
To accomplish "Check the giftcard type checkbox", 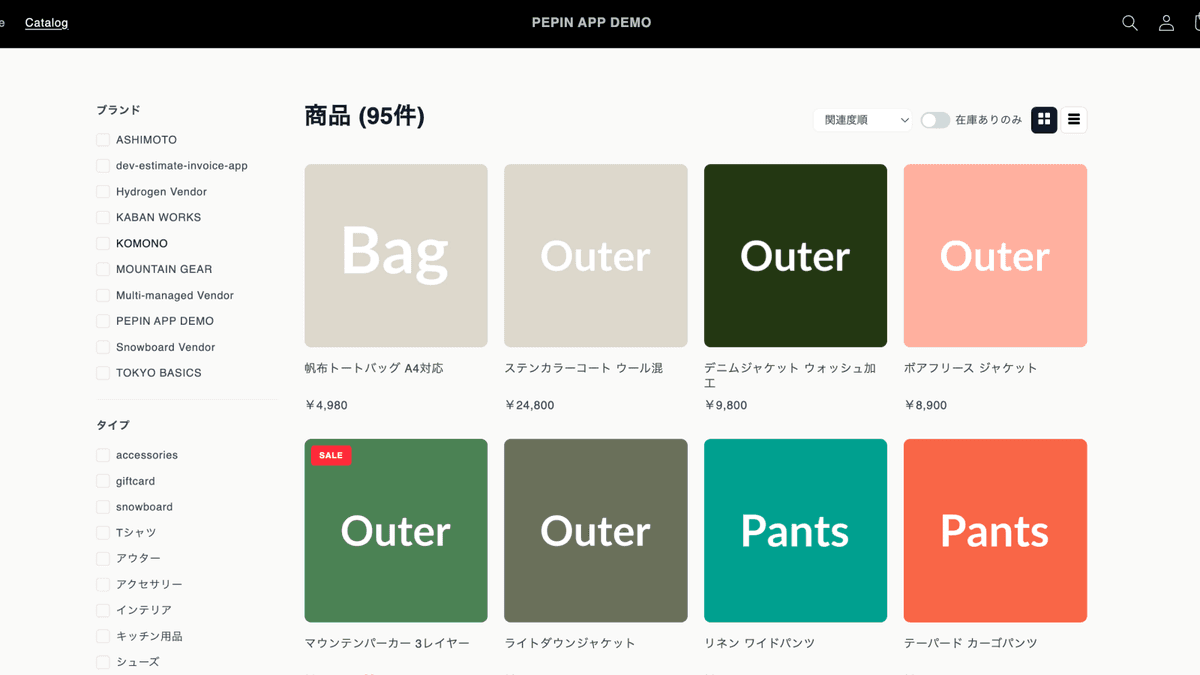I will coord(103,480).
